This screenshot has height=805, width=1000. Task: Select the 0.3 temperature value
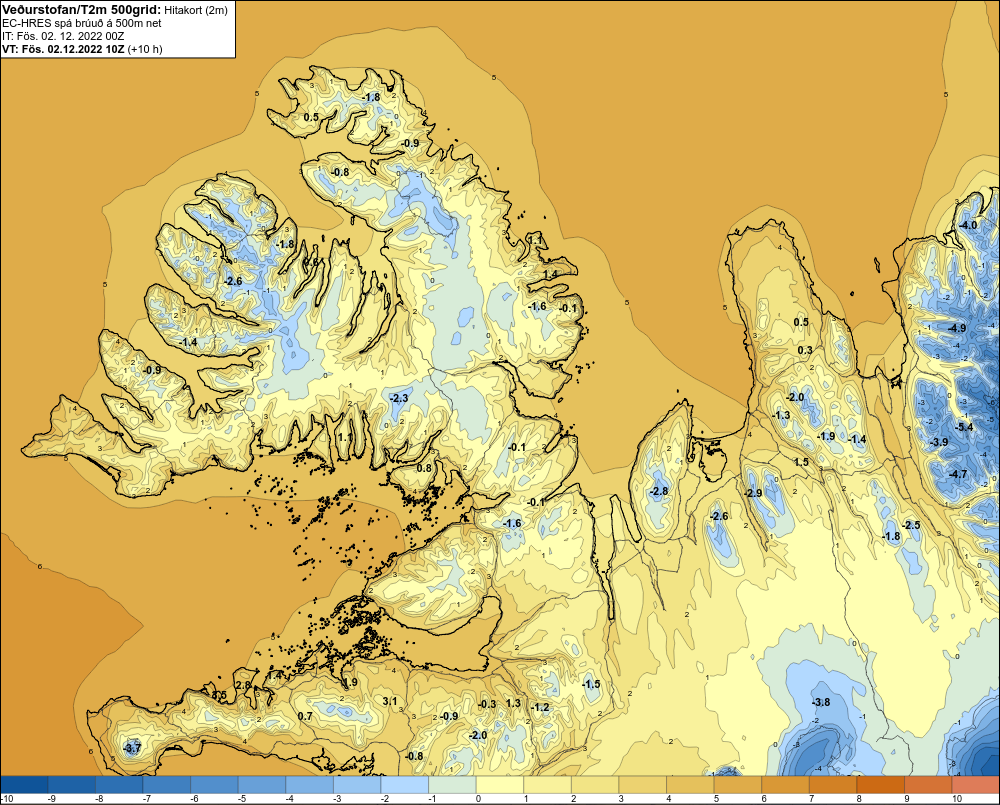[x=805, y=350]
